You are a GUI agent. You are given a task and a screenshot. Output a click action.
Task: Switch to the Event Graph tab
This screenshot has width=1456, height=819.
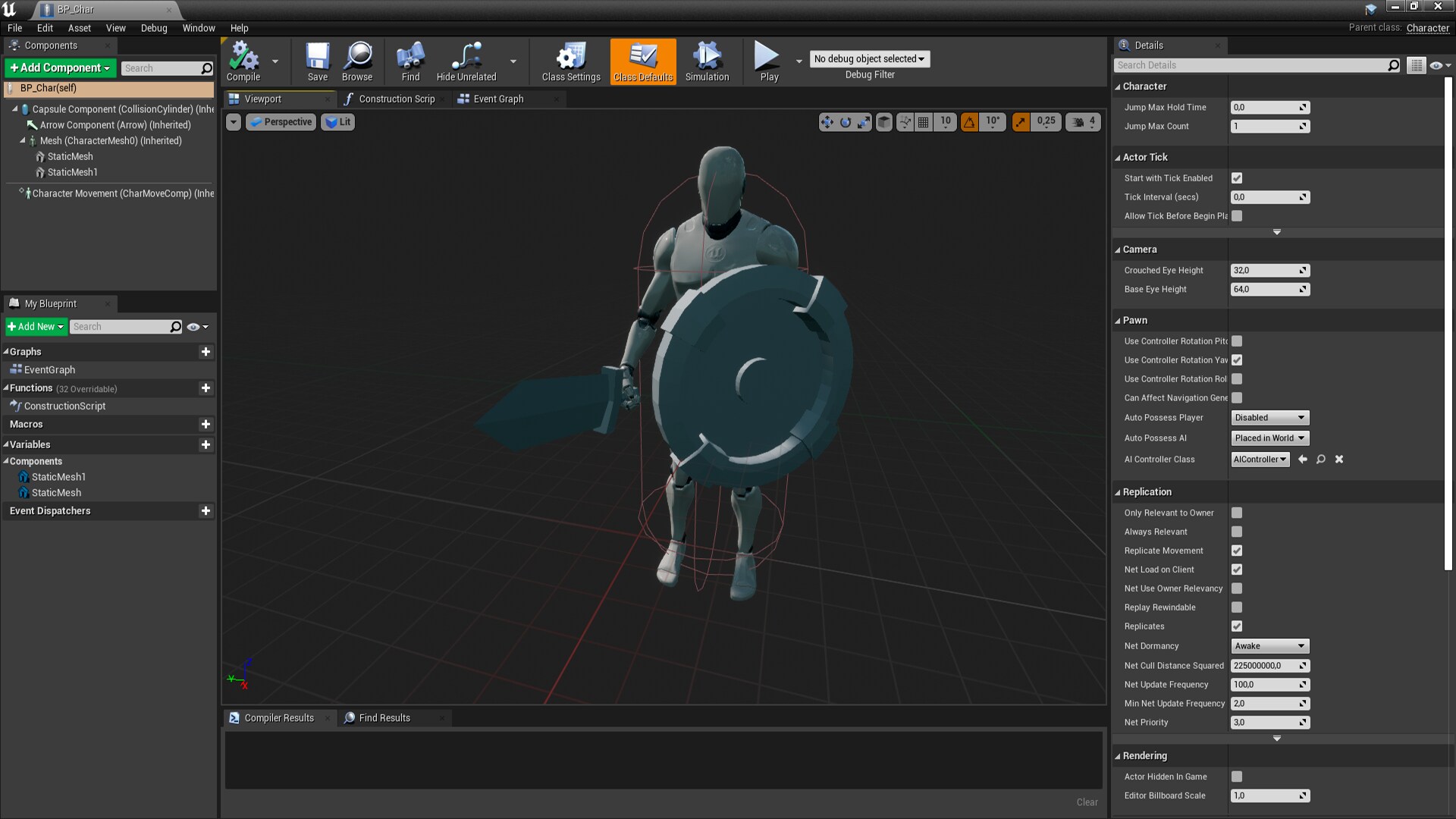[497, 99]
